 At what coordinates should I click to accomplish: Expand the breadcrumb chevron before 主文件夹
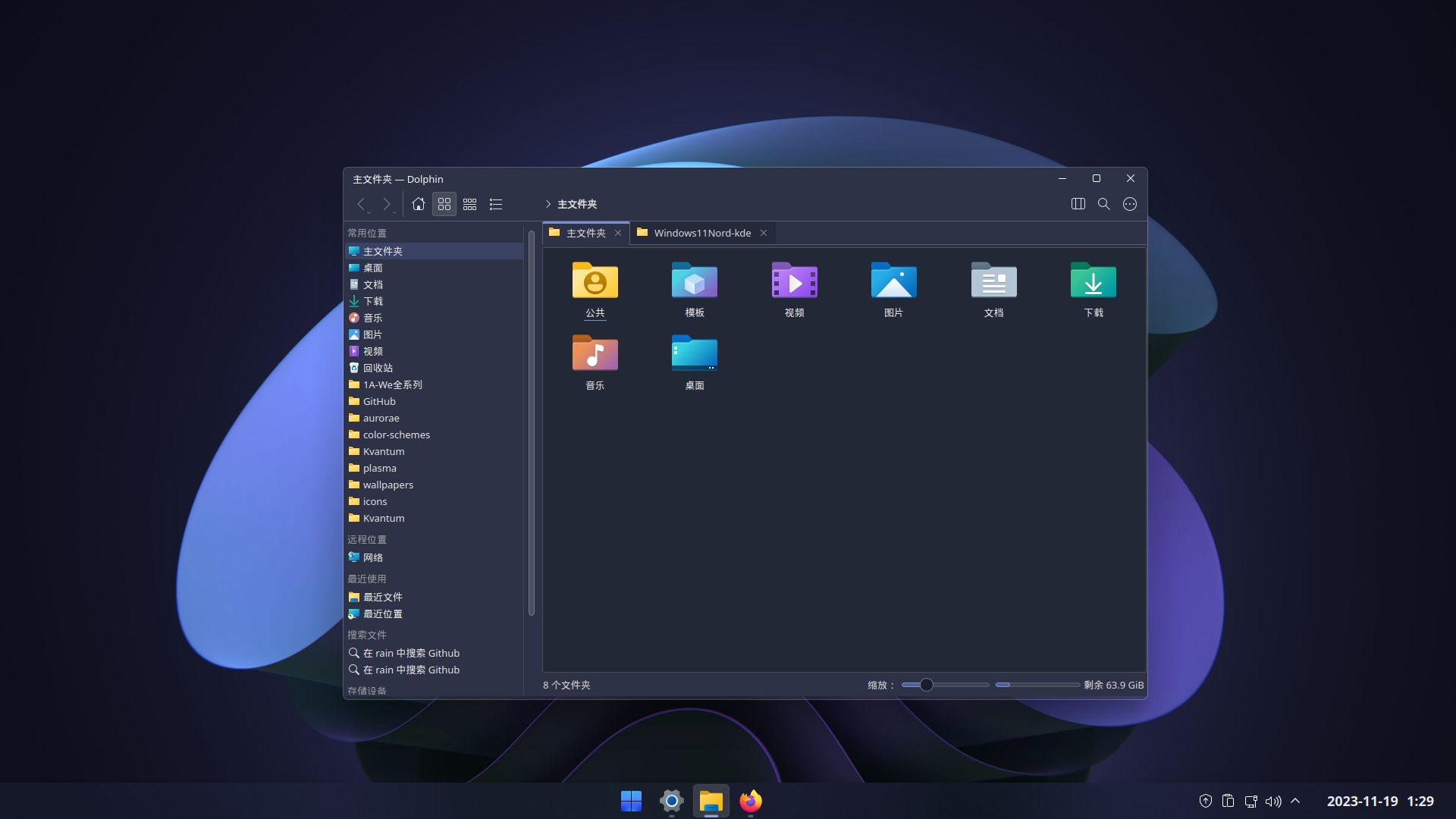(548, 204)
